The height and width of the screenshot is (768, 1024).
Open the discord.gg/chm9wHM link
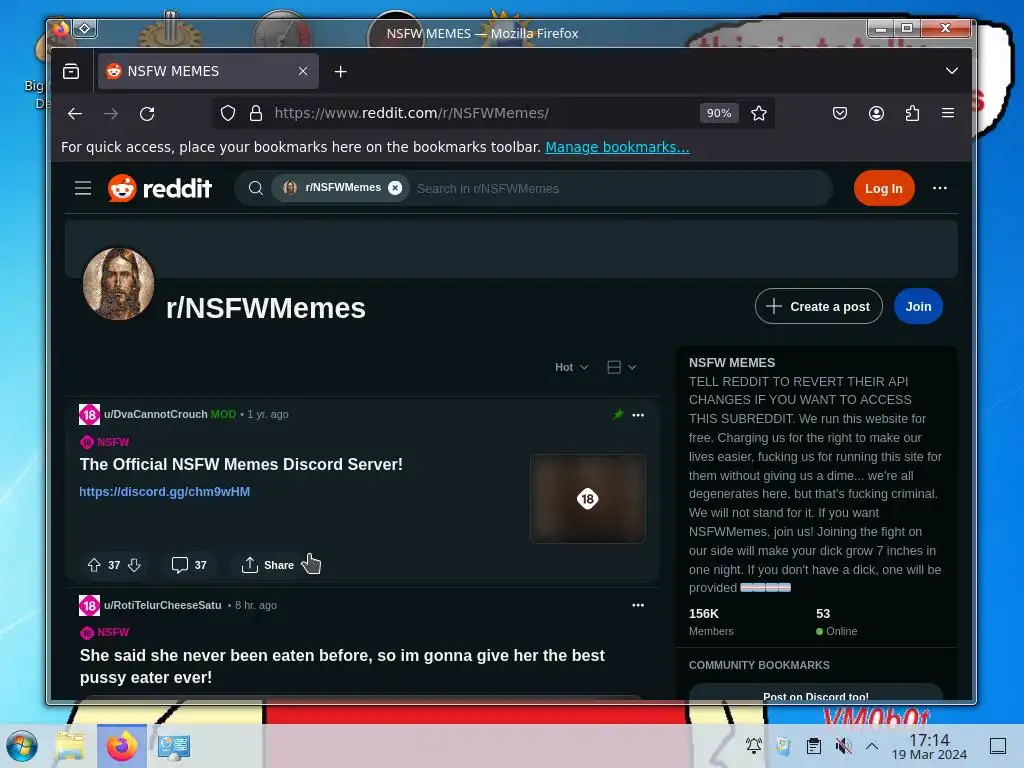point(165,492)
